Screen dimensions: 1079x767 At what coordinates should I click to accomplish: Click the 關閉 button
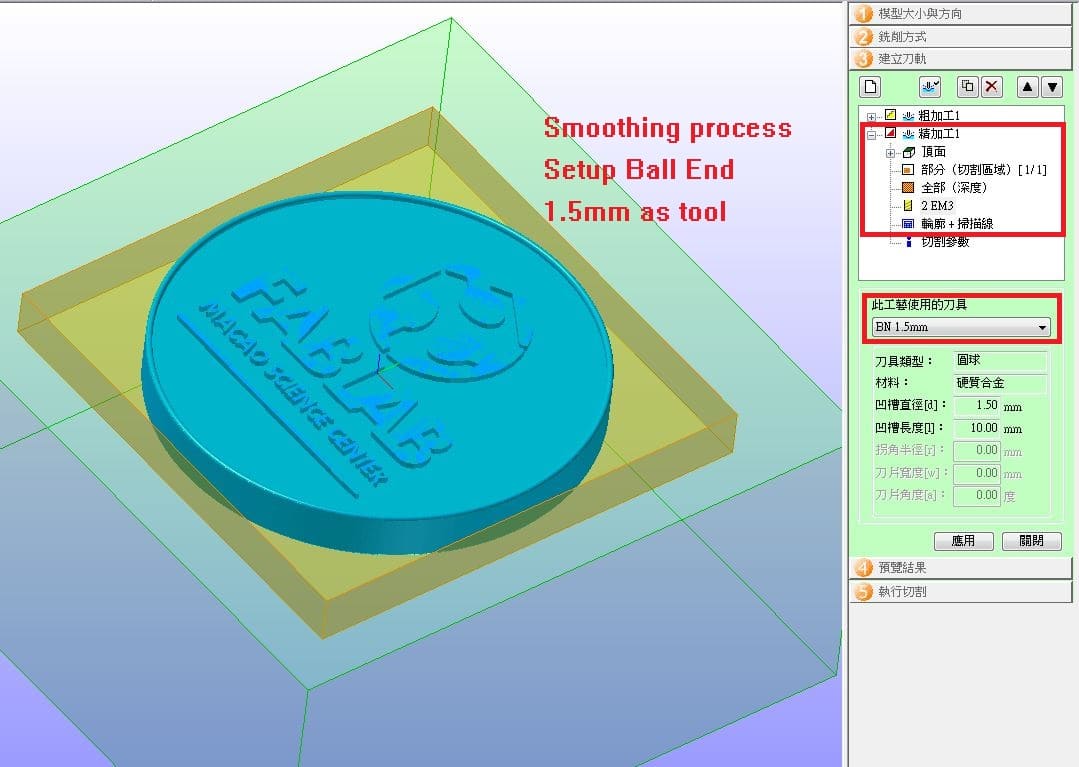[1032, 541]
